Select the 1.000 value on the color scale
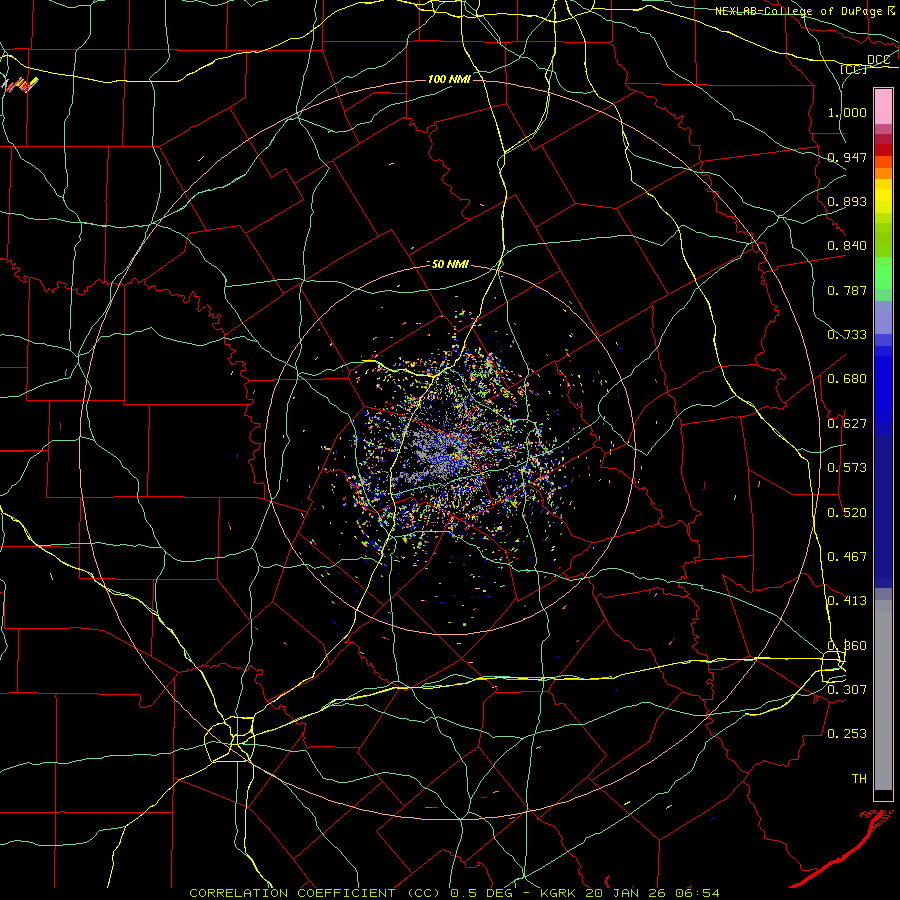Image resolution: width=900 pixels, height=900 pixels. 847,112
